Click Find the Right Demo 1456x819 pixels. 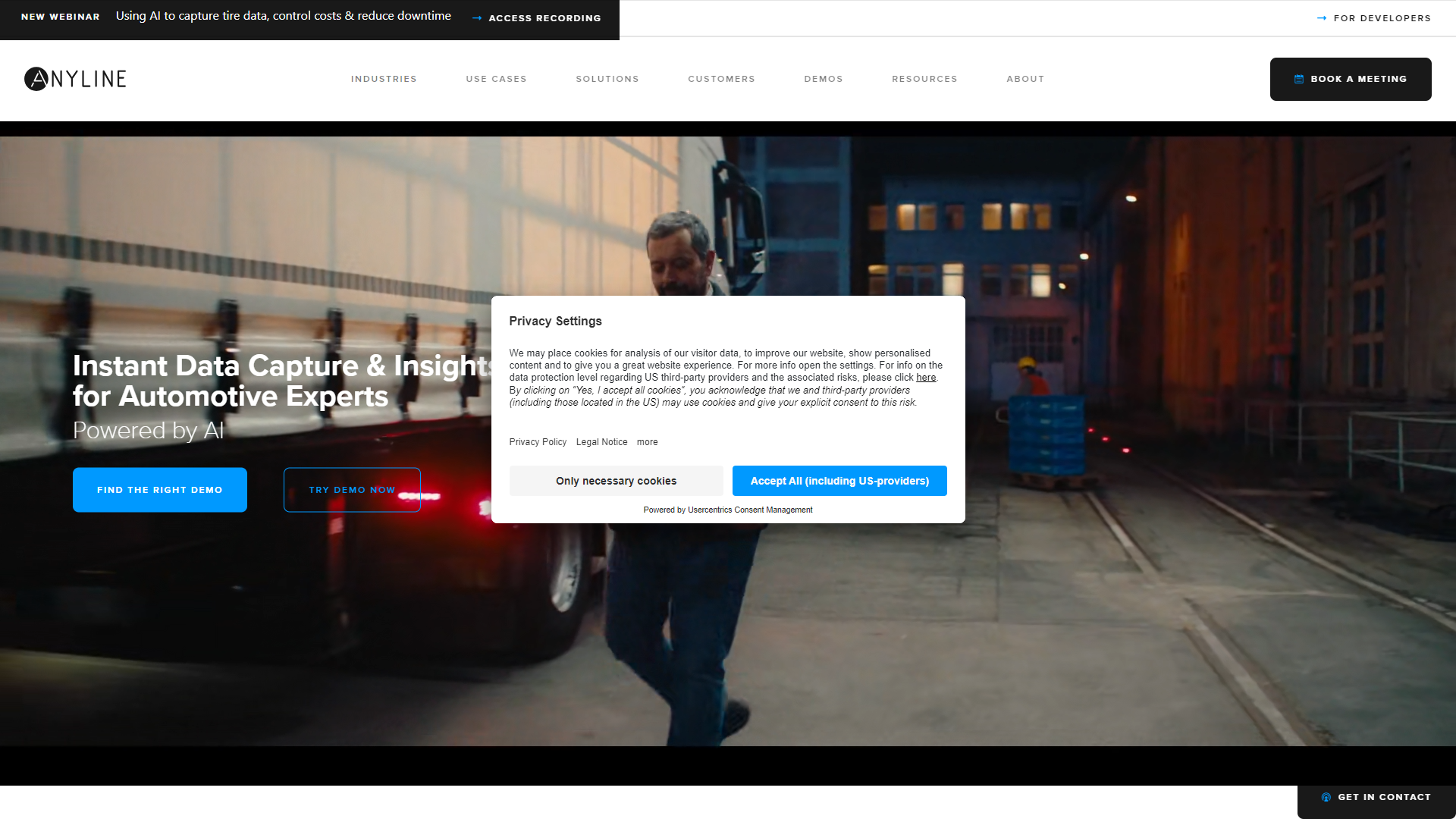tap(159, 489)
